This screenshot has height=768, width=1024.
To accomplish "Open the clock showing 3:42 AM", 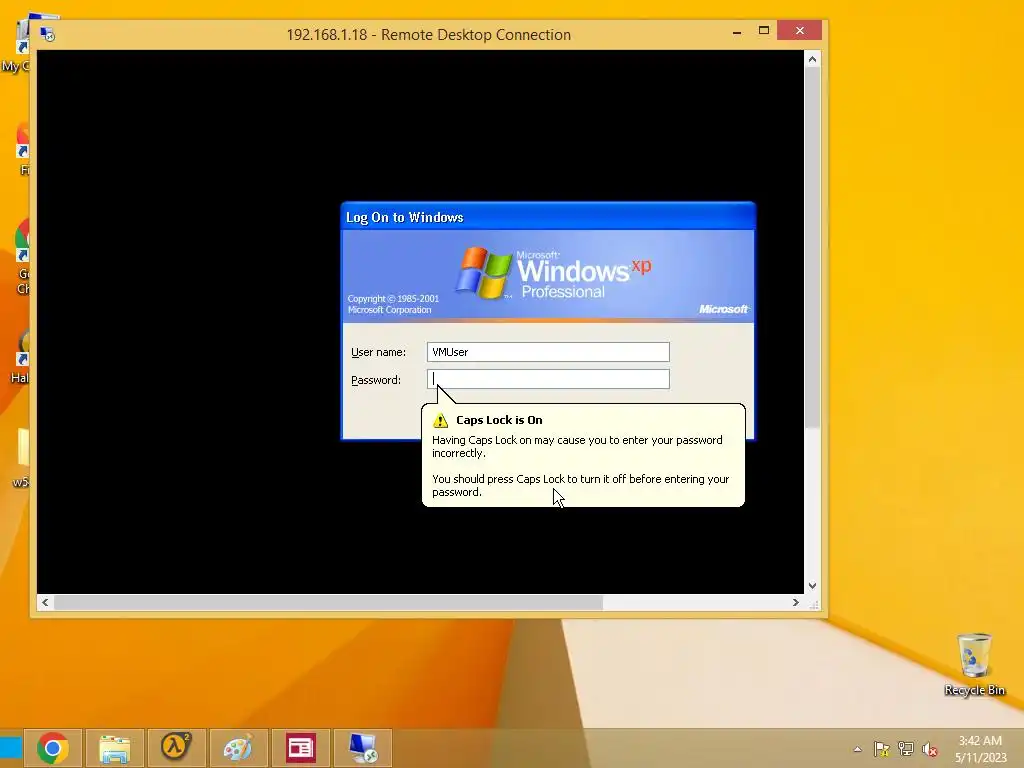I will point(980,749).
